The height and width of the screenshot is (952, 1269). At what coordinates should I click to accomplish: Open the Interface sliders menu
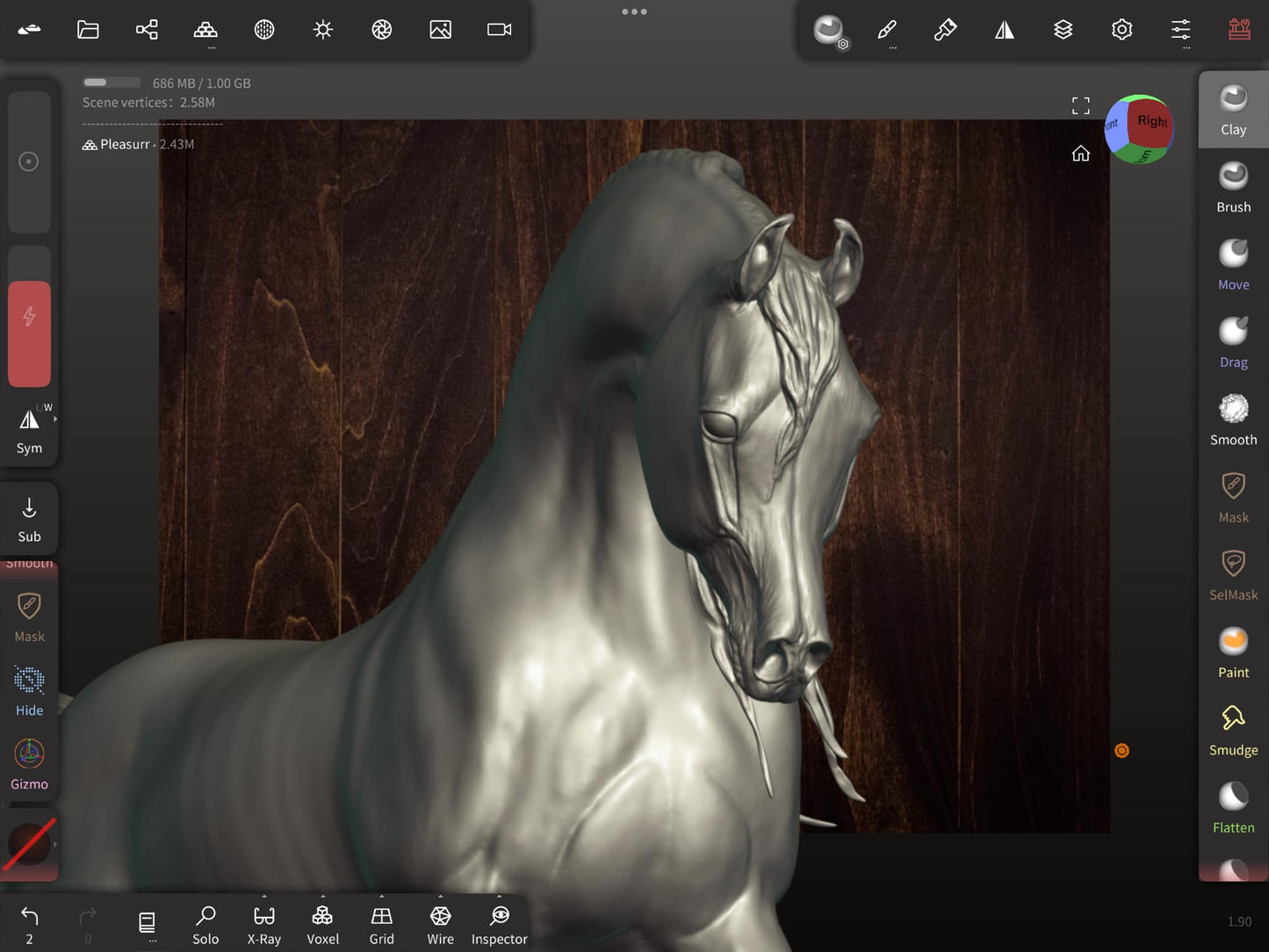click(x=1181, y=30)
